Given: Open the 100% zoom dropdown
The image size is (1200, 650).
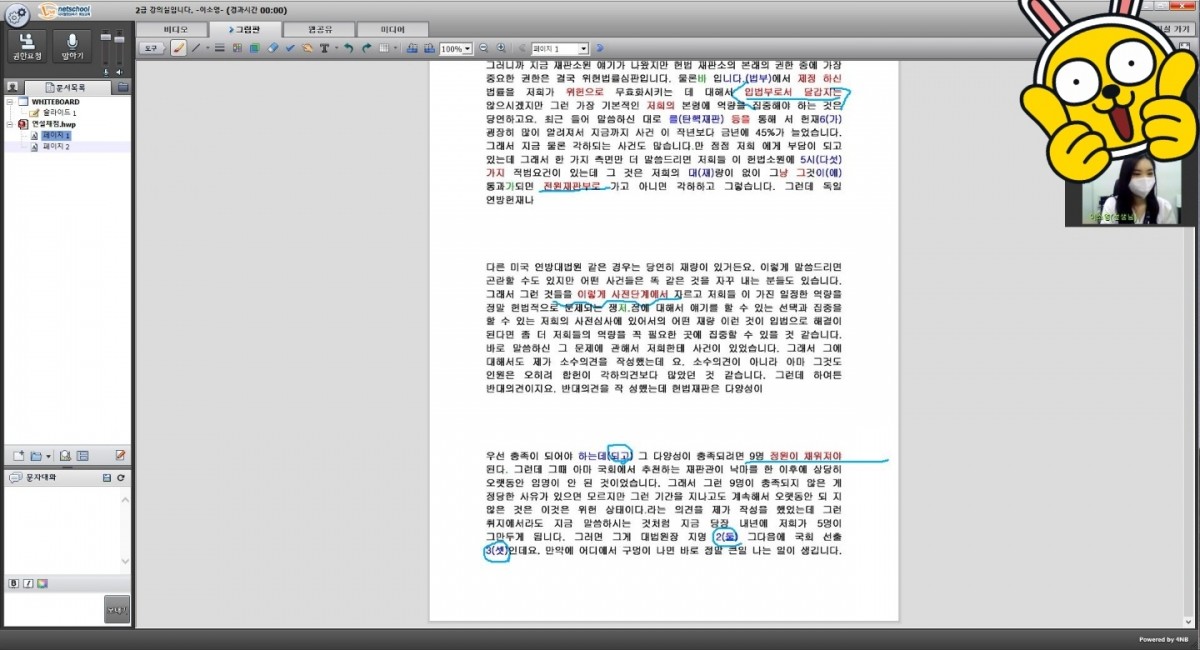Looking at the screenshot, I should 468,48.
